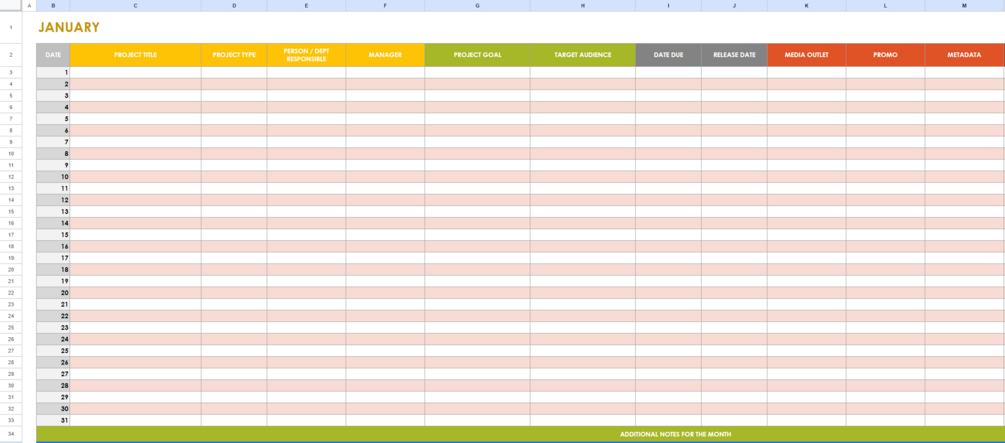Select the PROJECT TITLE header cell
Viewport: 1005px width, 443px height.
[x=135, y=55]
